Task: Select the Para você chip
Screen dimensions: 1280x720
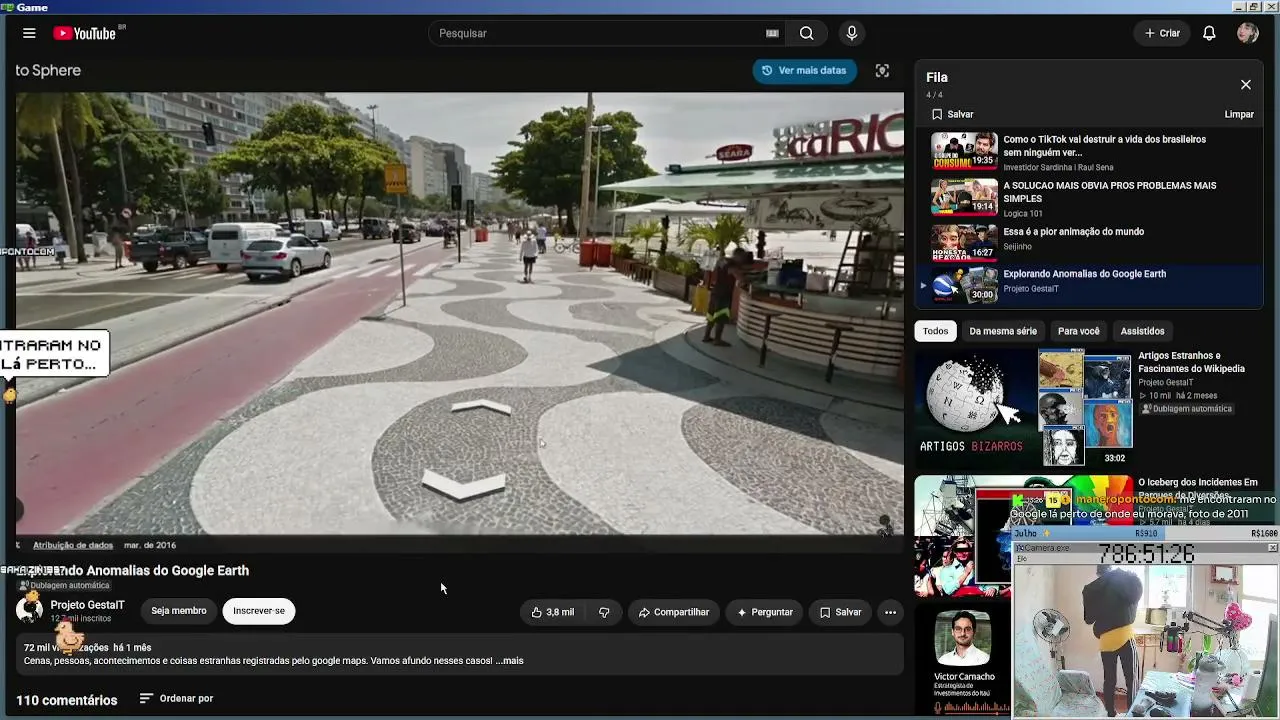Action: click(x=1078, y=331)
